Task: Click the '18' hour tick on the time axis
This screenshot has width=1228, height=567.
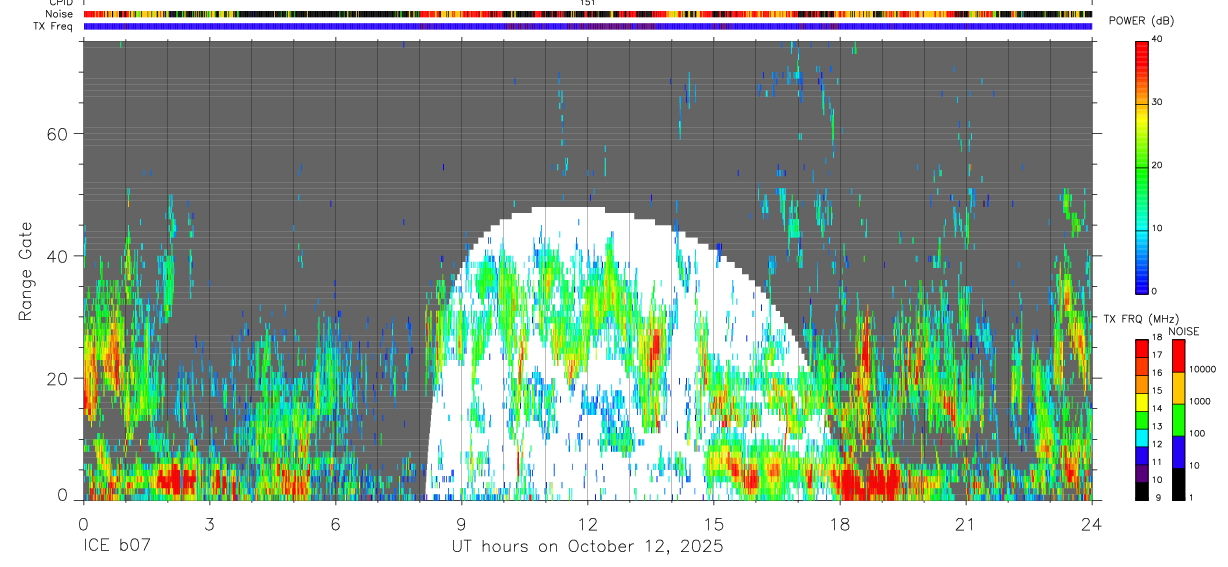Action: (839, 523)
